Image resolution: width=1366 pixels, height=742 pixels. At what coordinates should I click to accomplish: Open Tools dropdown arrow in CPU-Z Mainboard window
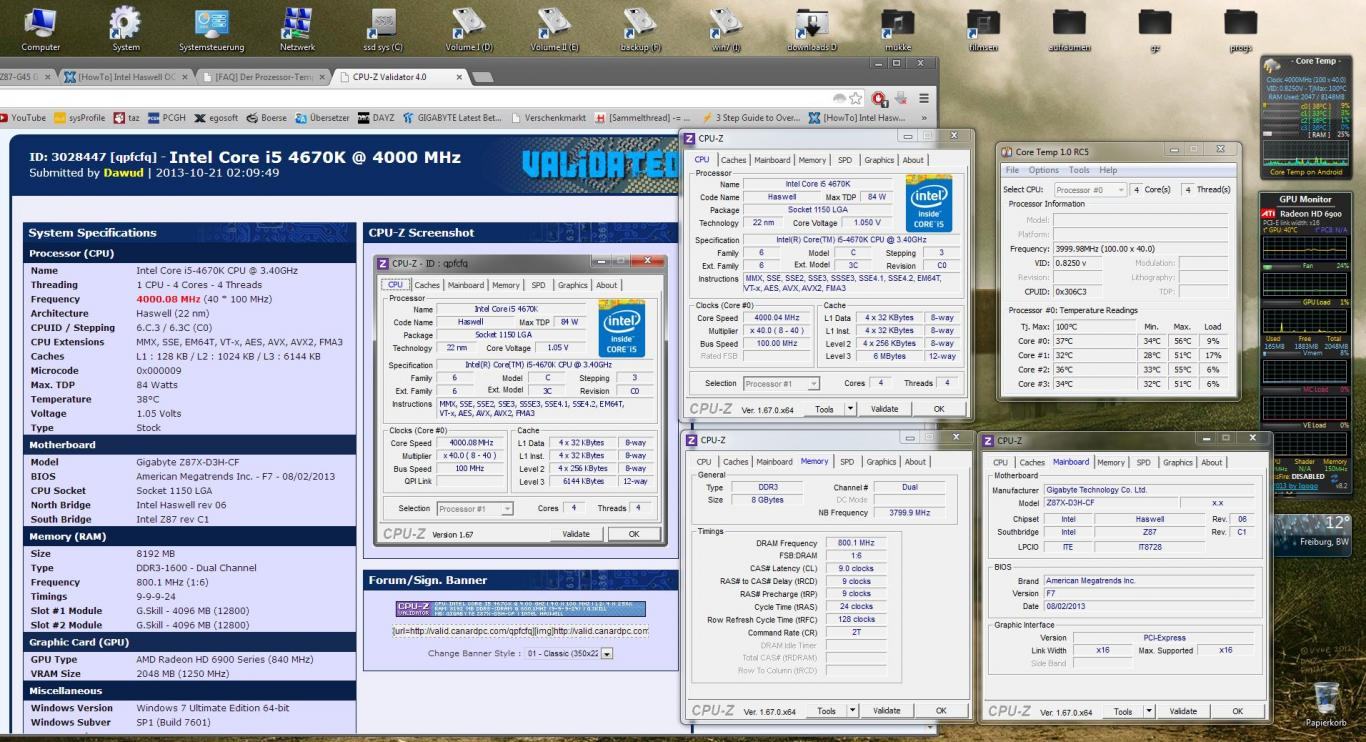[x=1149, y=711]
